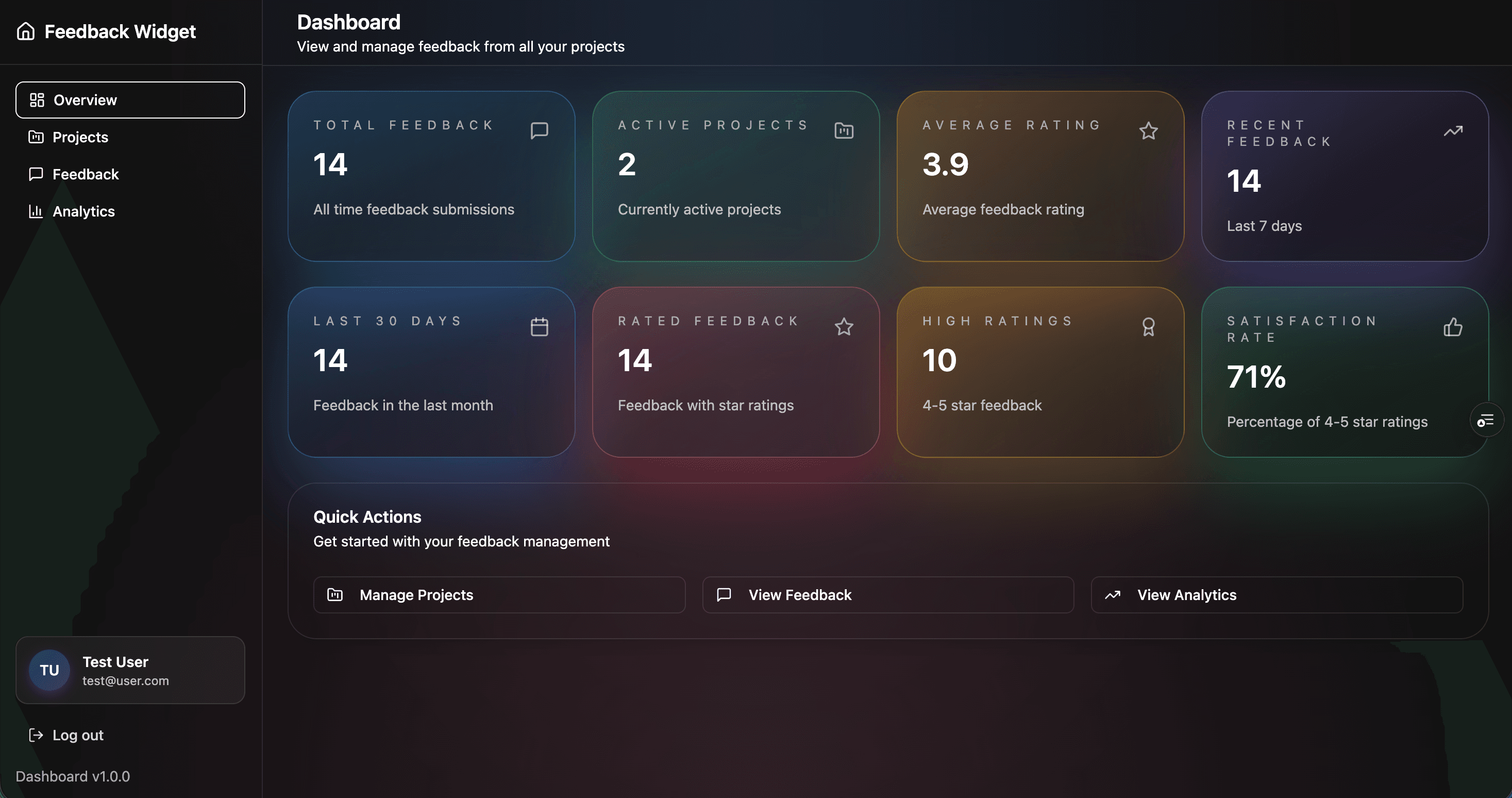Click the View Feedback button

887,595
